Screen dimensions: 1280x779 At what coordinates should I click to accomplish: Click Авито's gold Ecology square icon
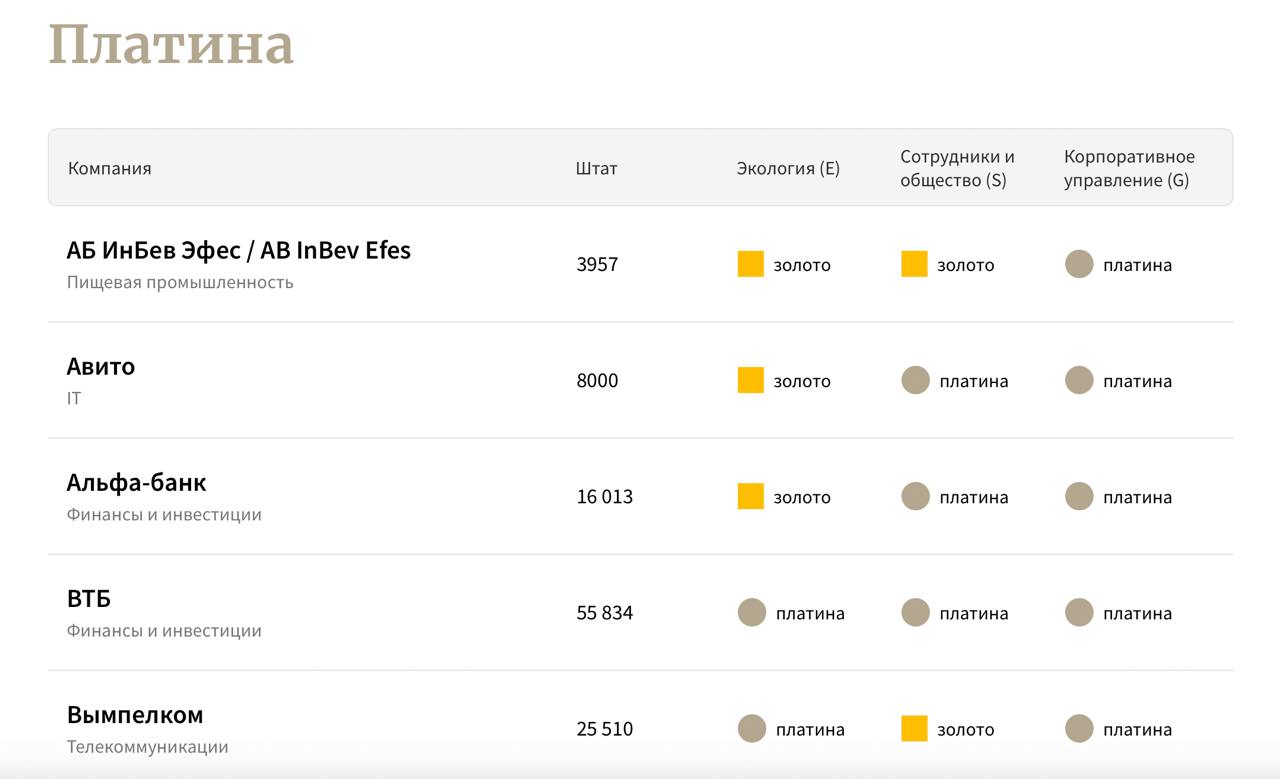(x=750, y=380)
